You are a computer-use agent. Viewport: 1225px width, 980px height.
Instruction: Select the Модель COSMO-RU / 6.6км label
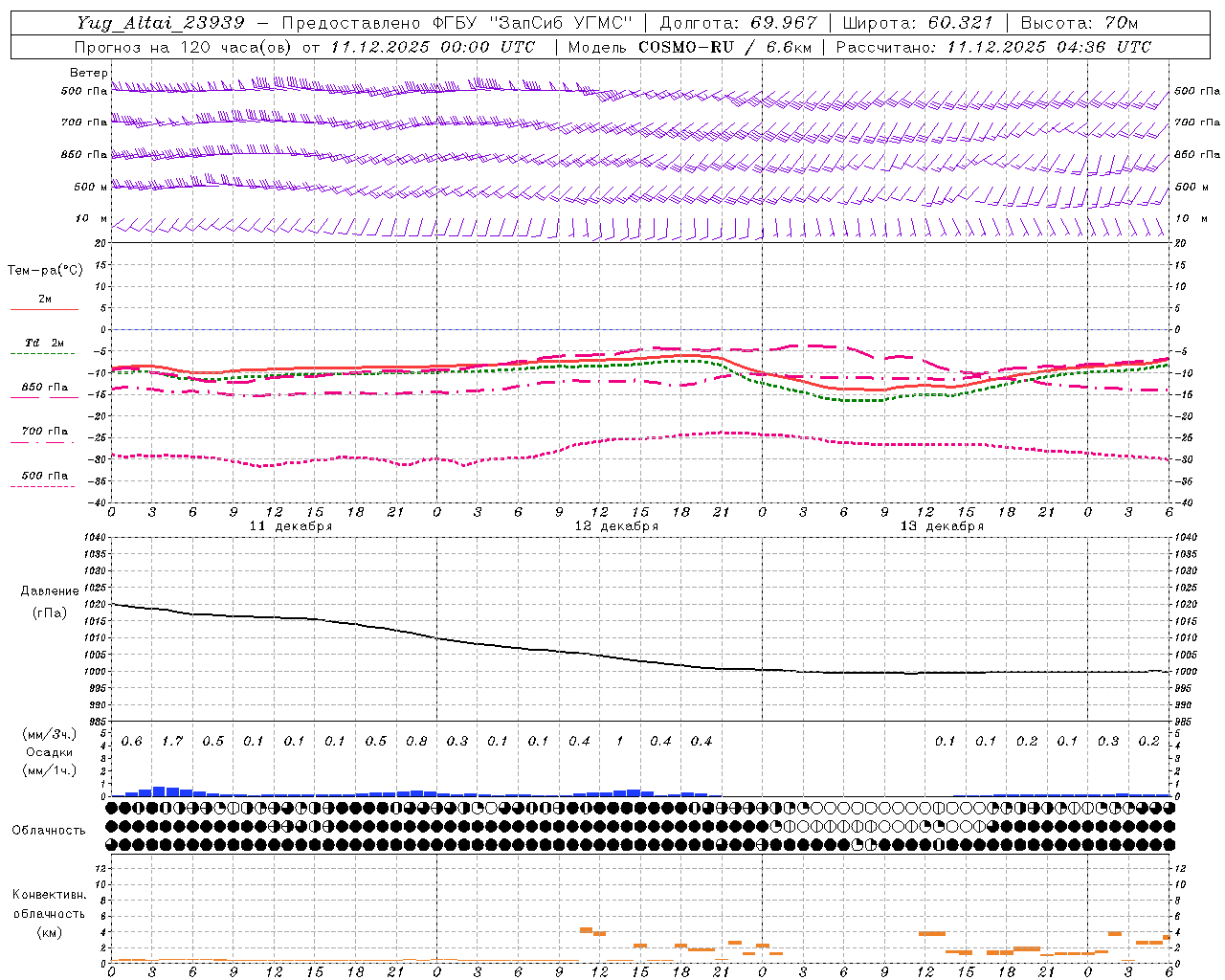pyautogui.click(x=689, y=47)
